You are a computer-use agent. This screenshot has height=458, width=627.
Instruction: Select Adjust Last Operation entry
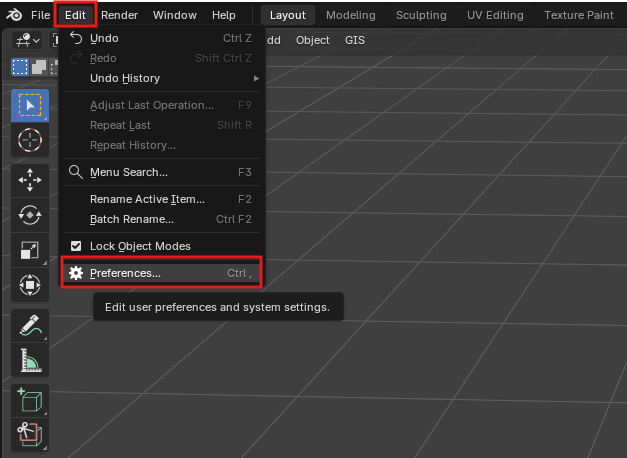162,105
